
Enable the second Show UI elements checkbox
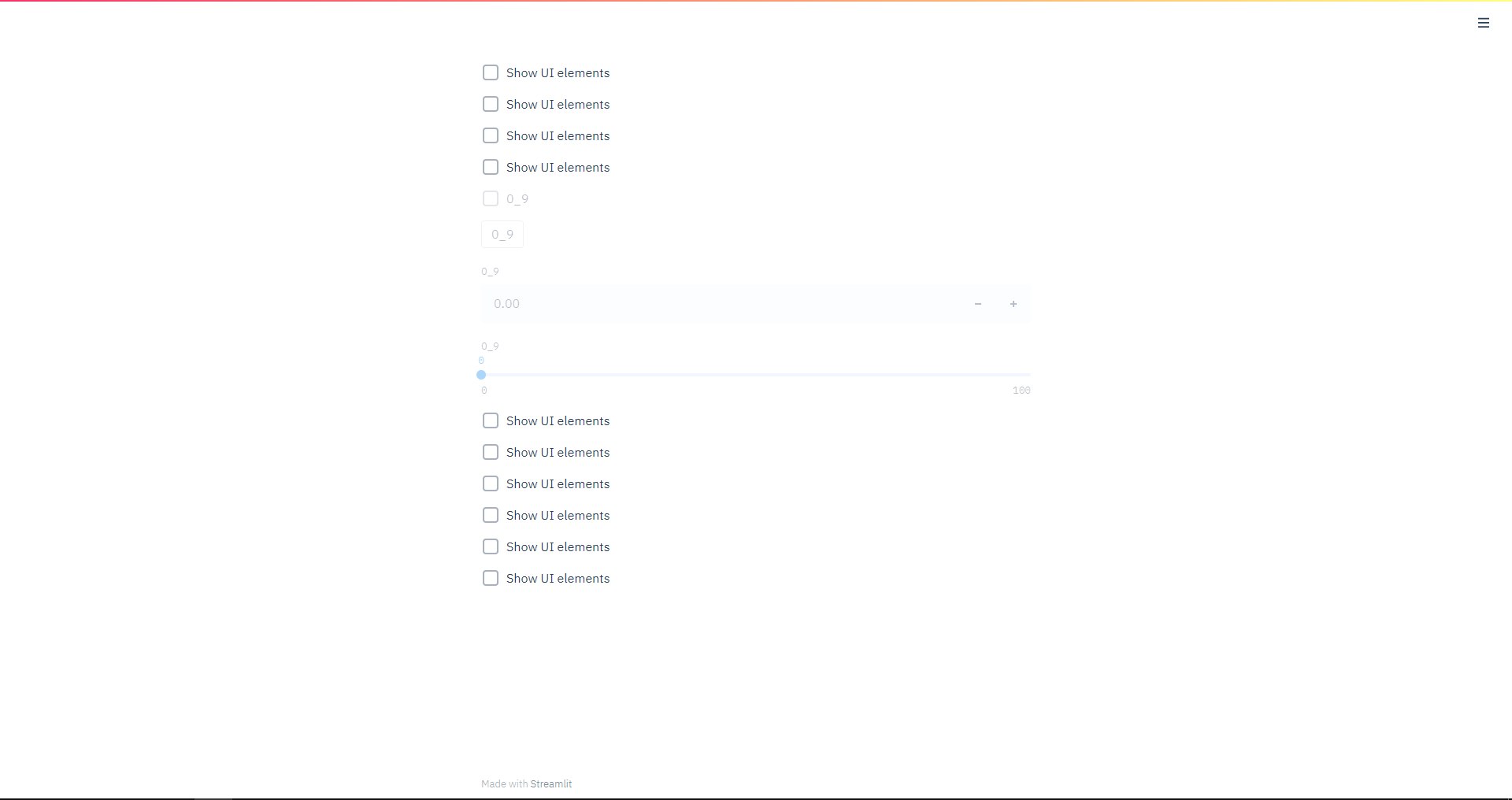coord(491,104)
